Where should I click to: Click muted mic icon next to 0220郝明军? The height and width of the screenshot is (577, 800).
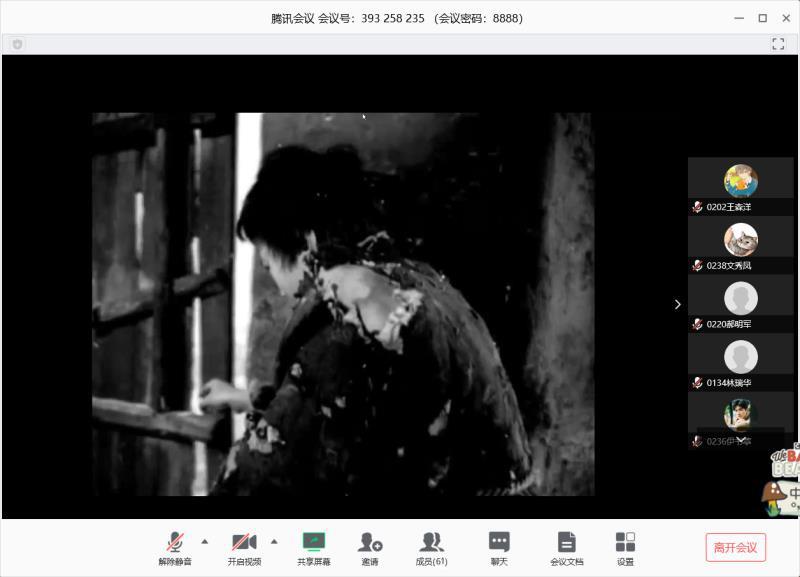coord(697,324)
